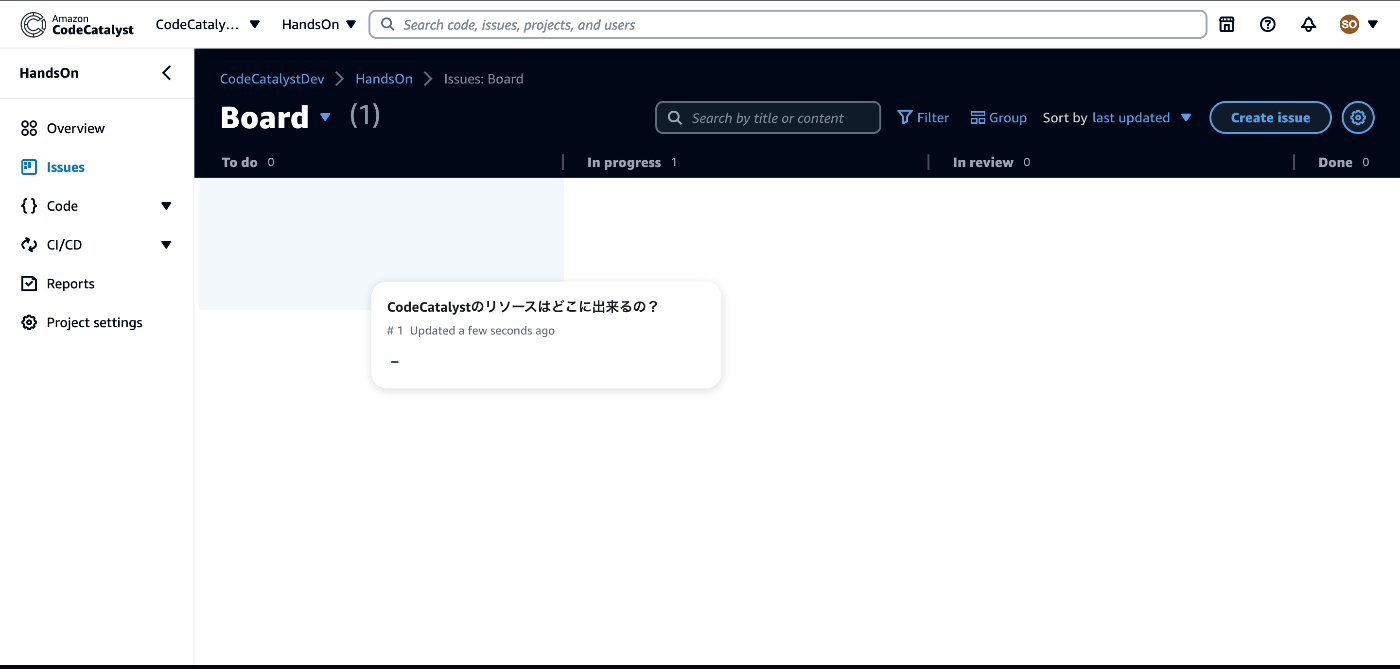
Task: Collapse the HandsOn sidebar with chevron
Action: click(x=166, y=73)
